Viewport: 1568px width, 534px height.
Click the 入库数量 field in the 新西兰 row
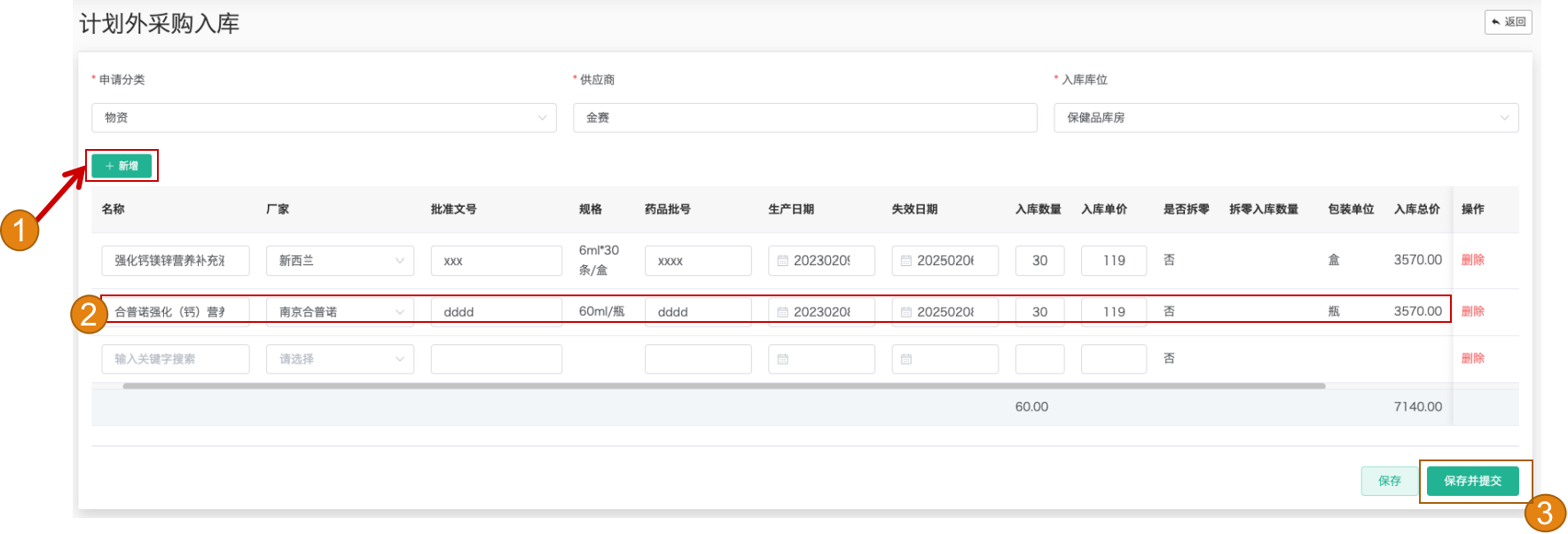1039,261
